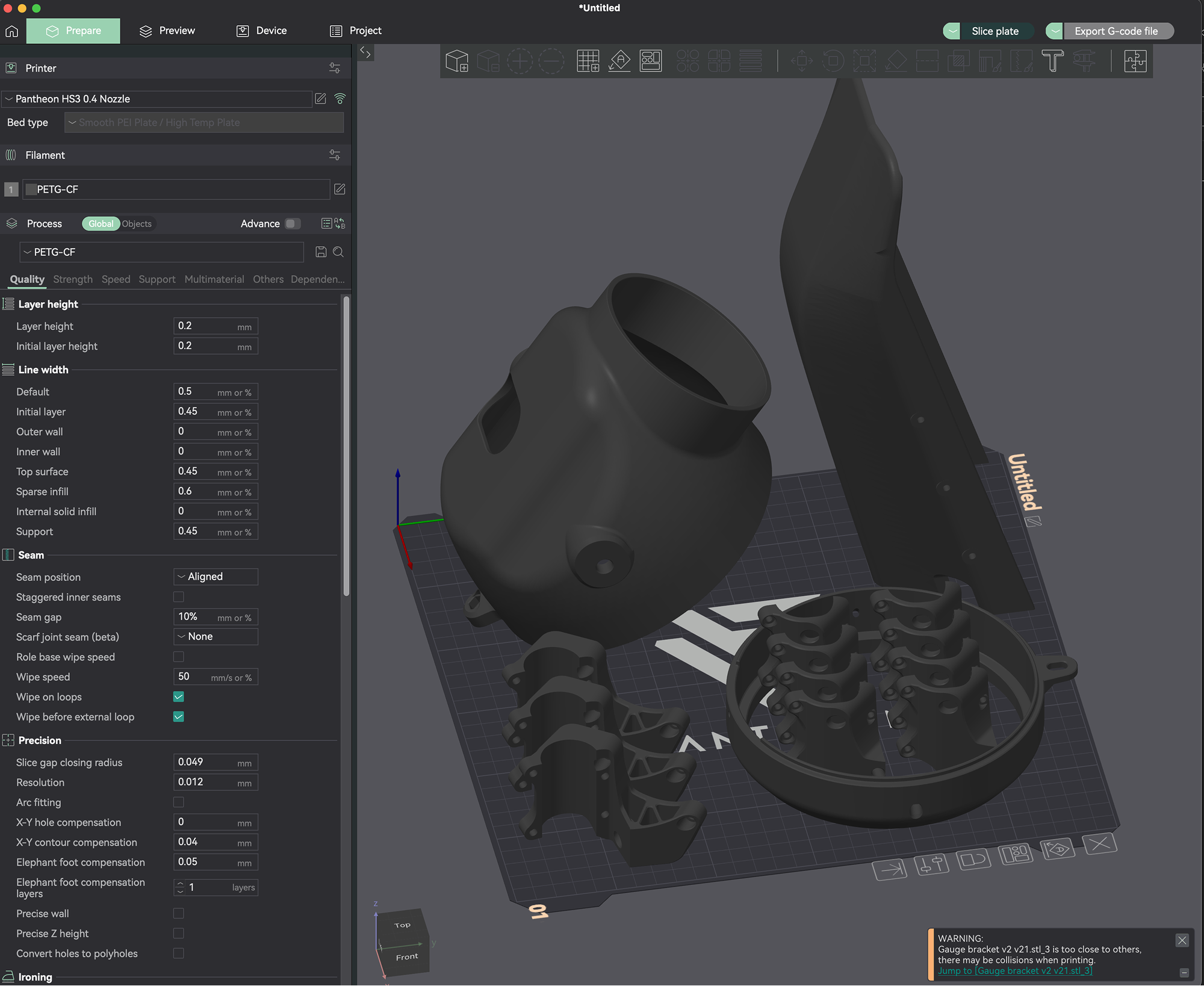Click the arrange on plate icon
This screenshot has width=1204, height=986.
click(1016, 854)
